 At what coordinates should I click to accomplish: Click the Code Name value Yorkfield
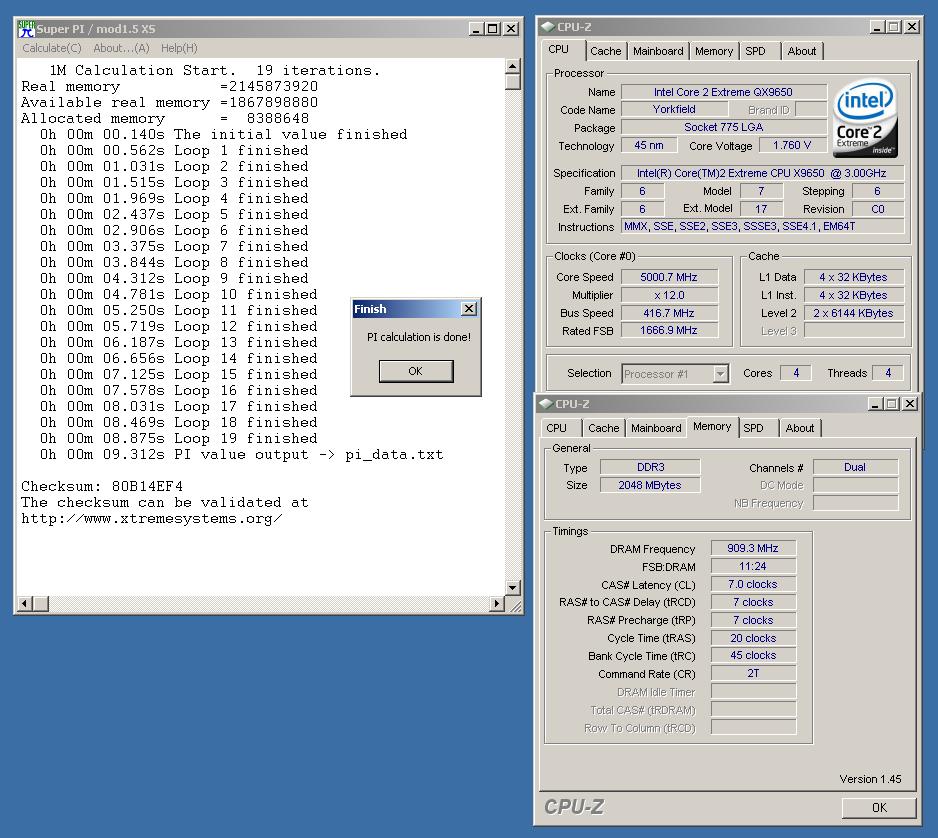(674, 109)
